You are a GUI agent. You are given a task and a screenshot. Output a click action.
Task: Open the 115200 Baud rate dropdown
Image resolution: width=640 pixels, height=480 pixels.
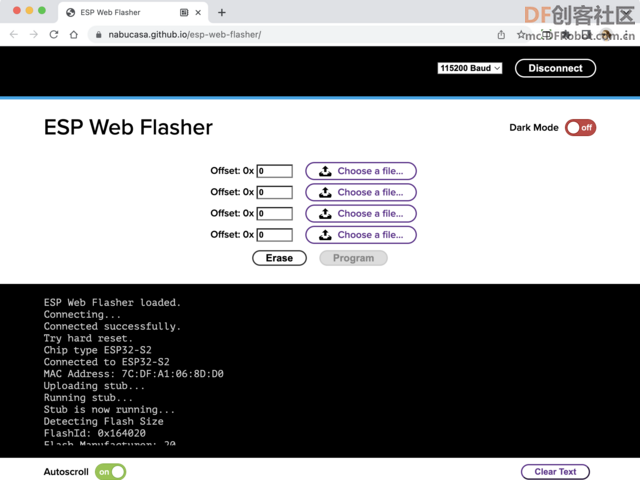pyautogui.click(x=469, y=68)
